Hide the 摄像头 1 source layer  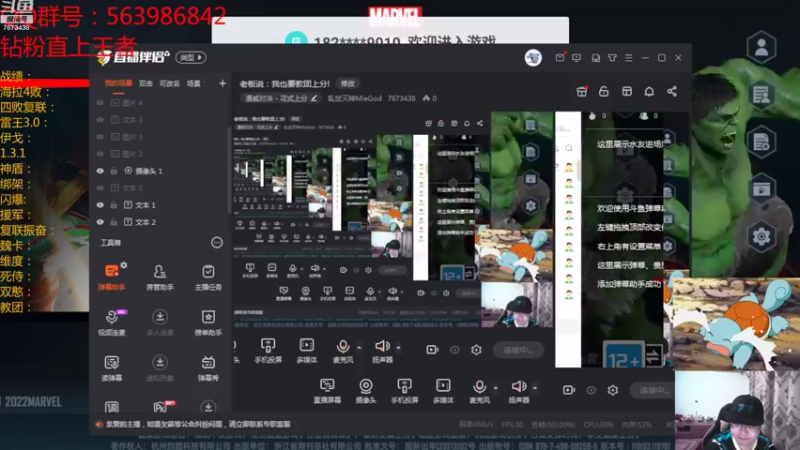click(x=100, y=171)
